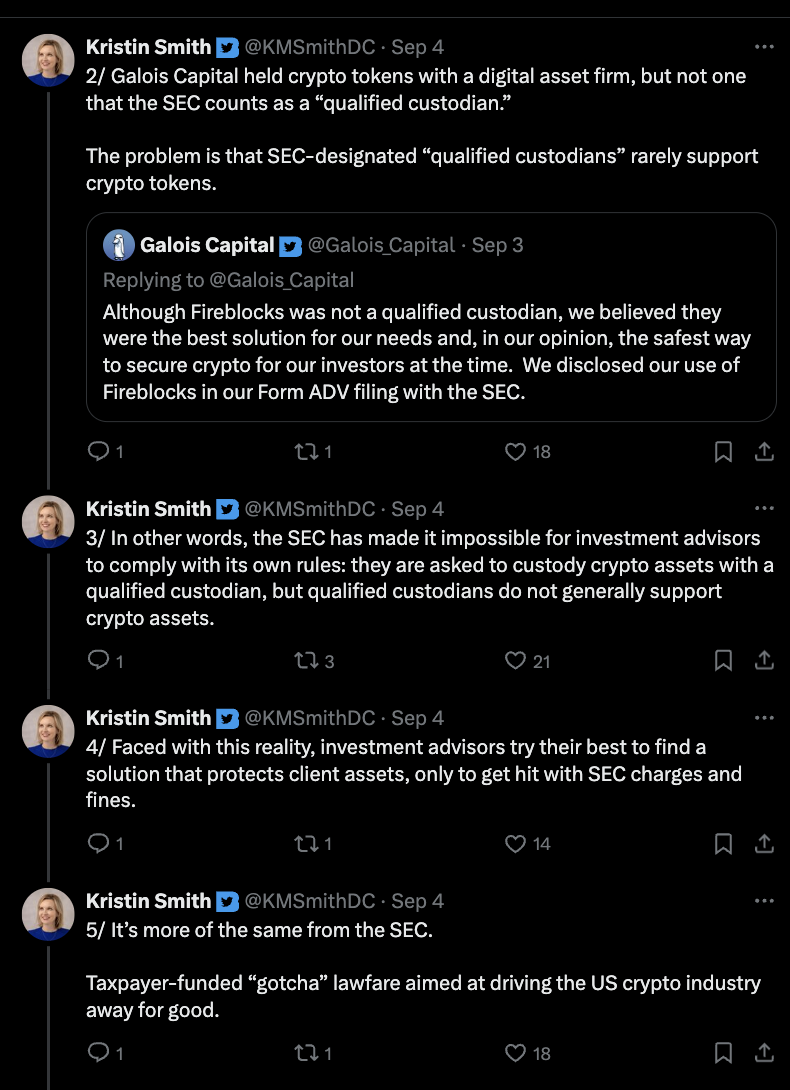Like the 2/ tweet with 18 likes
Screen dimensions: 790x1090
pos(515,452)
